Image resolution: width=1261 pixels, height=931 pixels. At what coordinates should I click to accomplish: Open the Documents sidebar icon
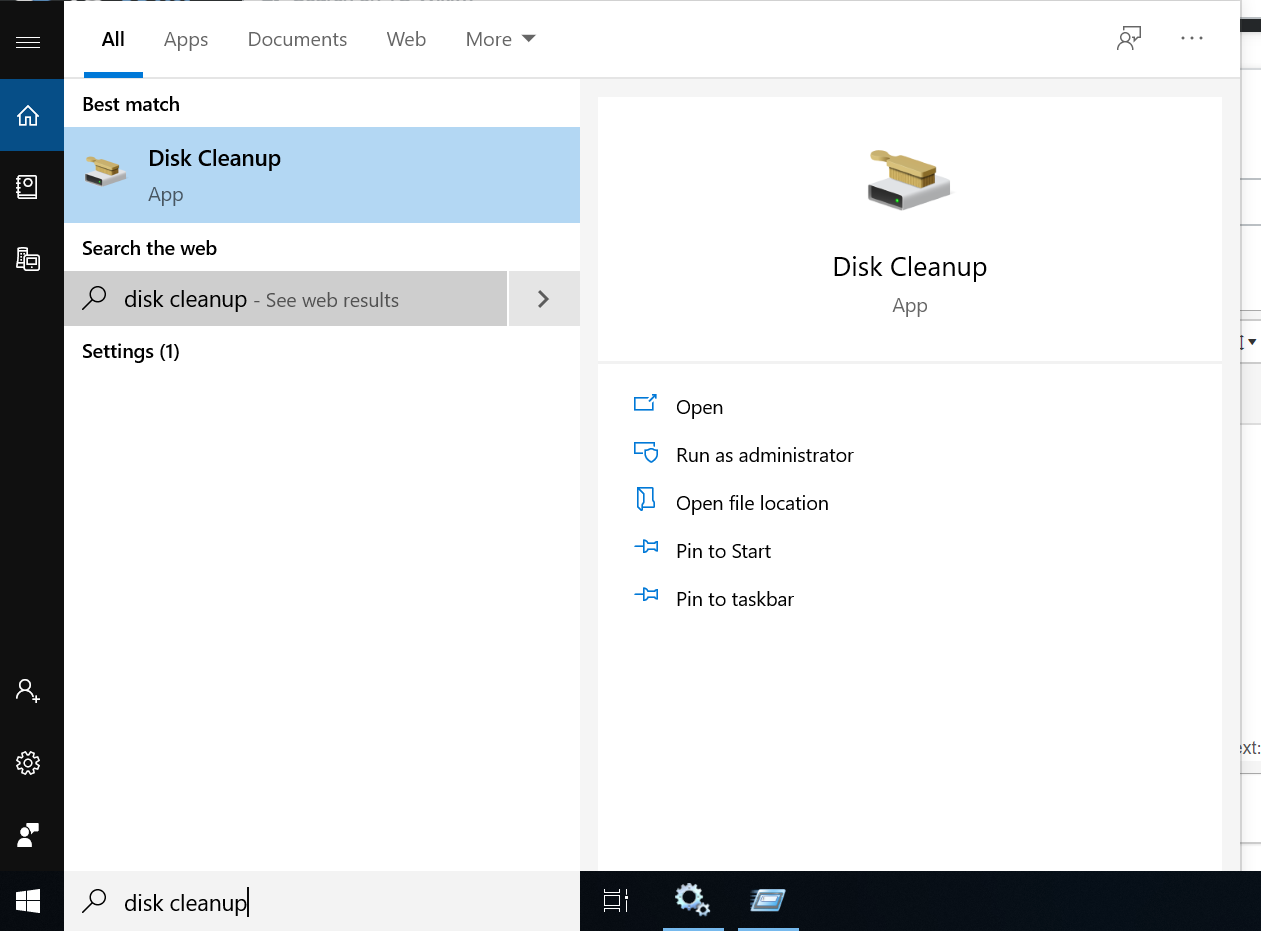point(28,187)
